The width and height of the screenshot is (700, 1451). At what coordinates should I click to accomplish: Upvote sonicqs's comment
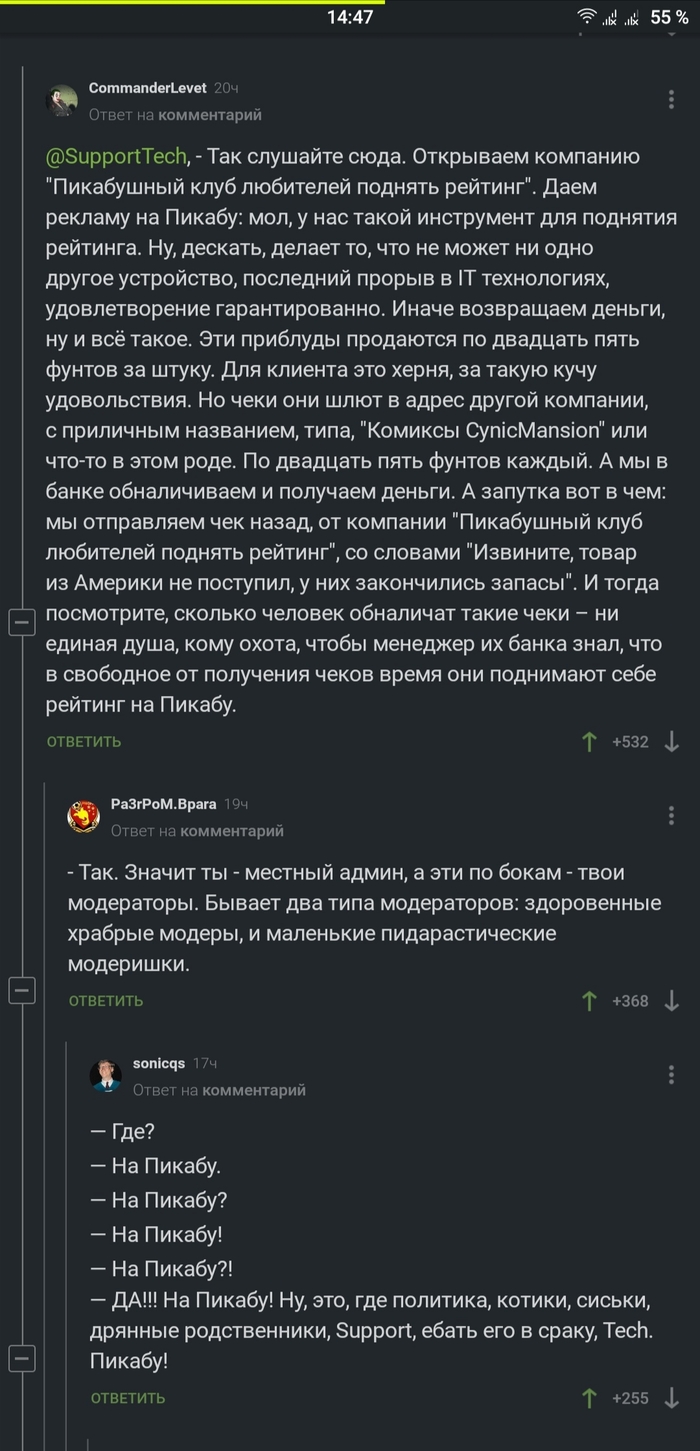coord(590,1397)
